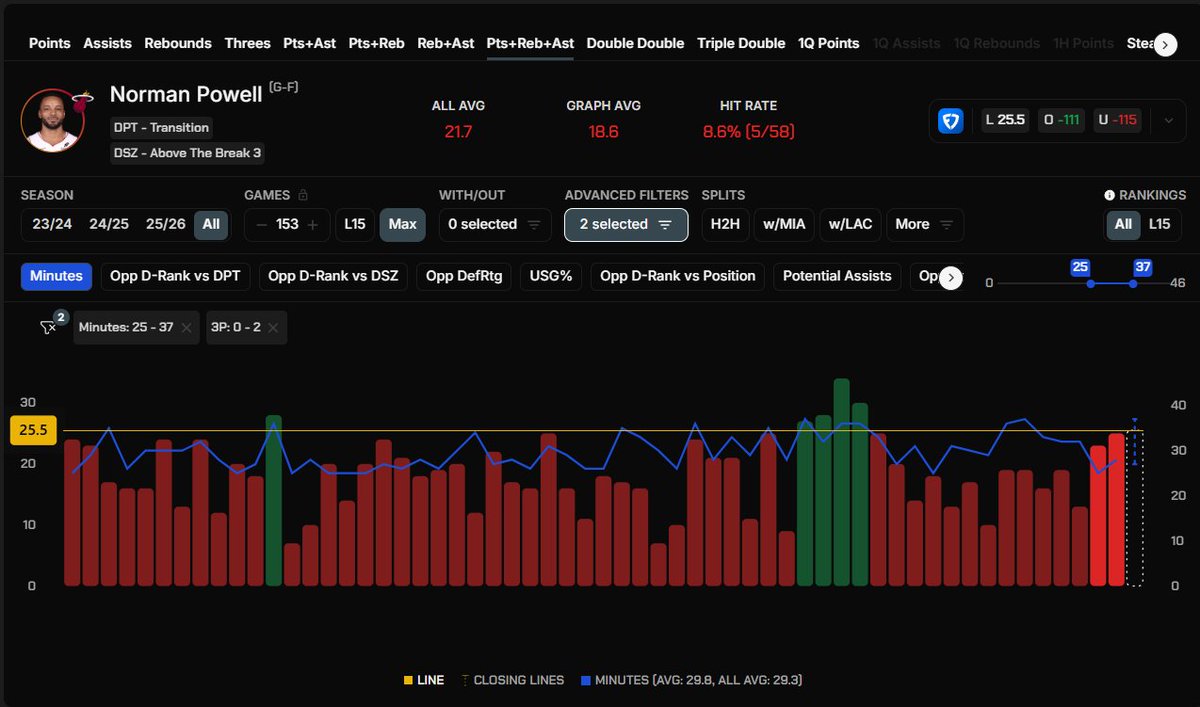Decrease games count with minus button
Image resolution: width=1200 pixels, height=707 pixels.
261,224
